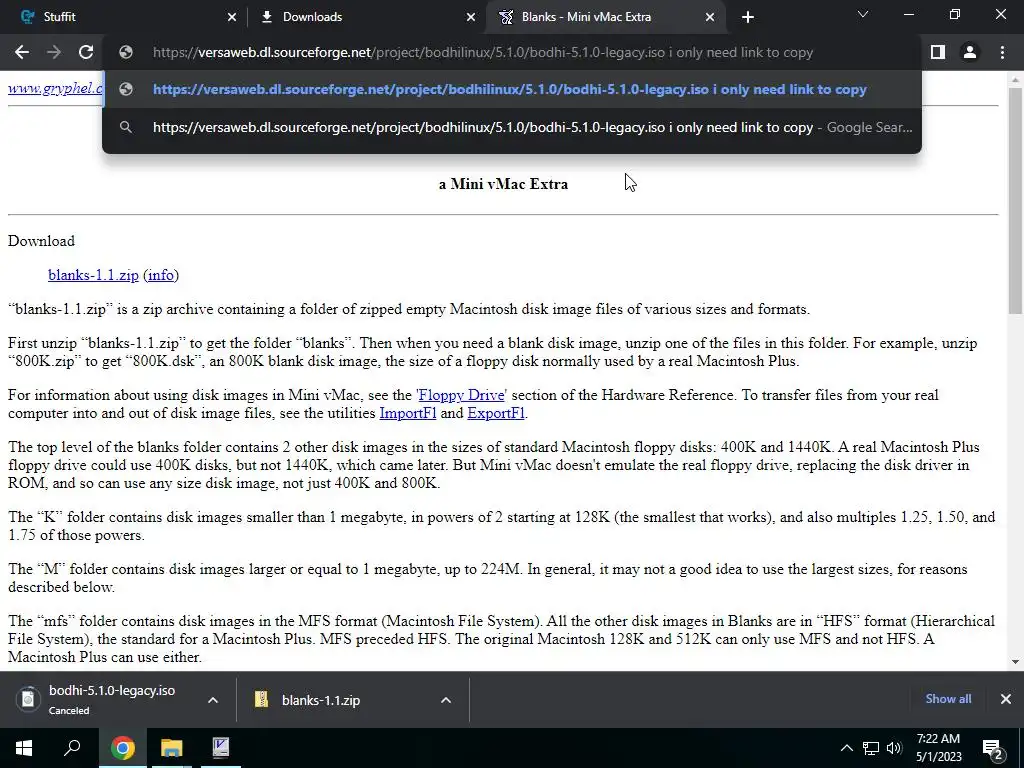
Task: Open the volume tray icon
Action: tap(894, 748)
